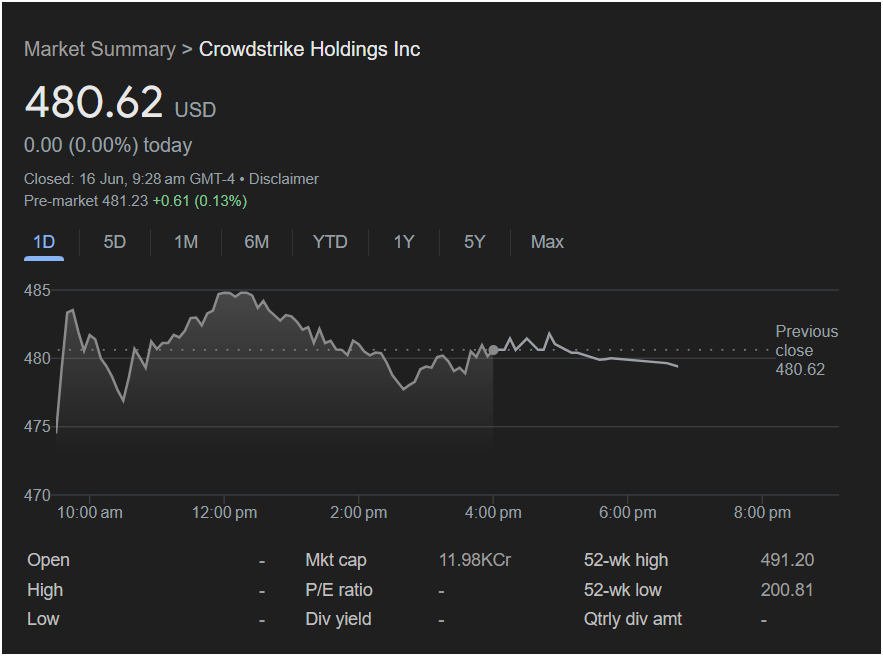Click the 12:00 pm axis label
Screen dimensions: 883x656
click(x=224, y=512)
